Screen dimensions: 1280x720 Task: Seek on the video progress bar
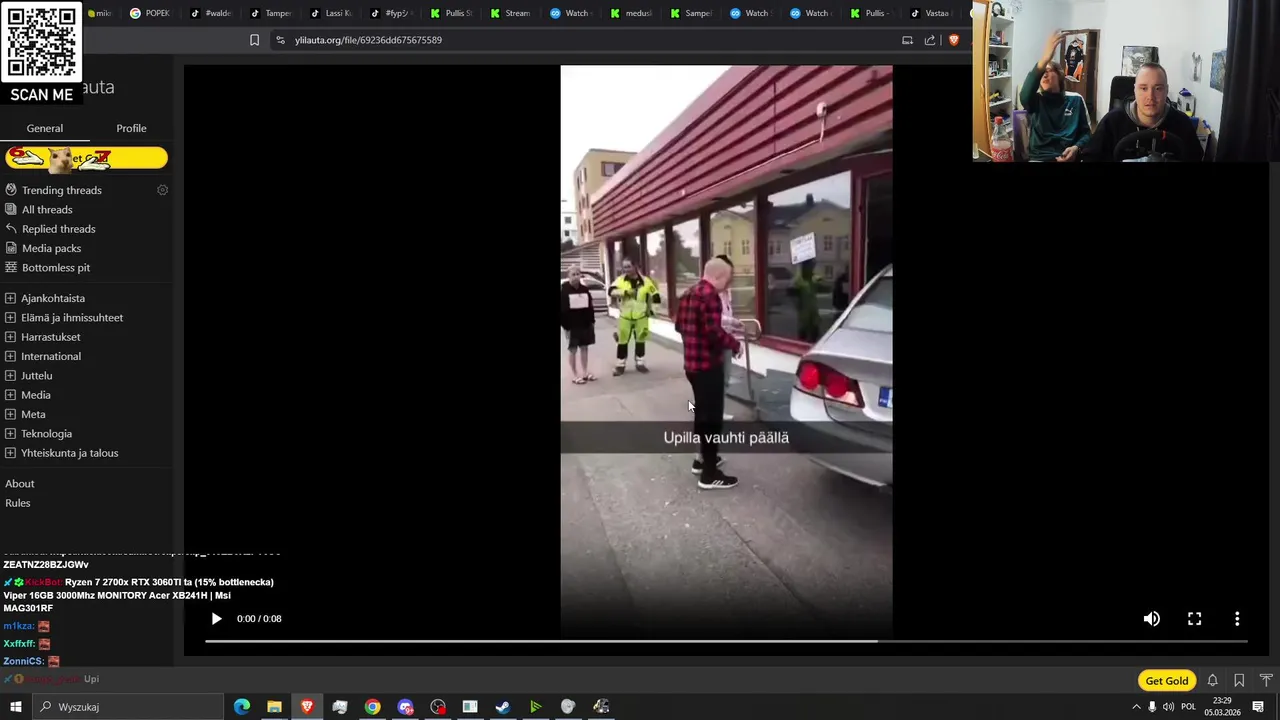point(726,642)
